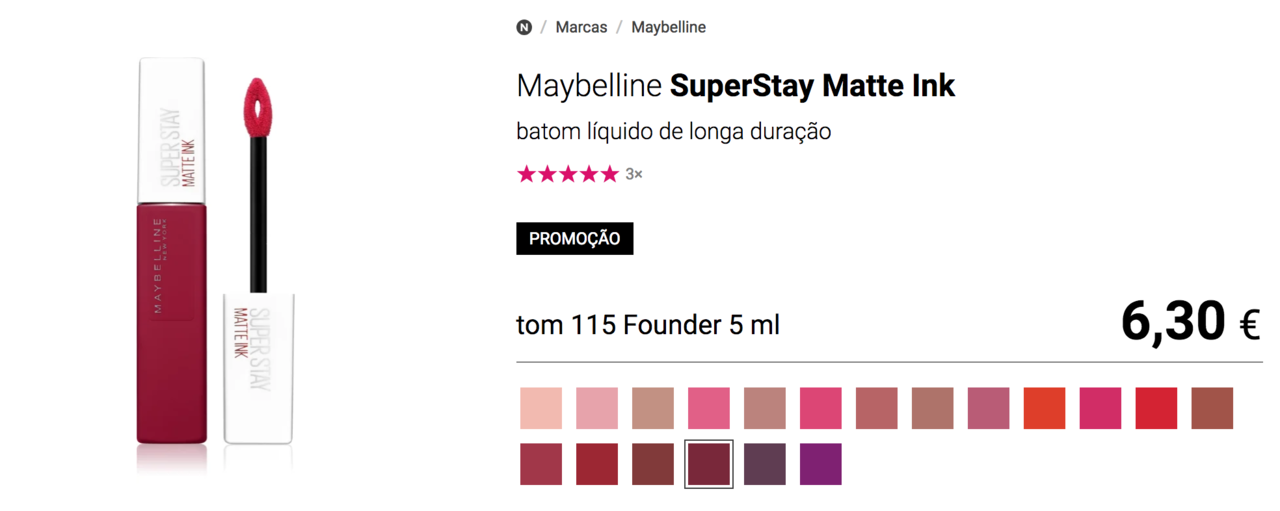This screenshot has height=511, width=1280.
Task: Select the brick brown swatch in second row
Action: [x=653, y=464]
